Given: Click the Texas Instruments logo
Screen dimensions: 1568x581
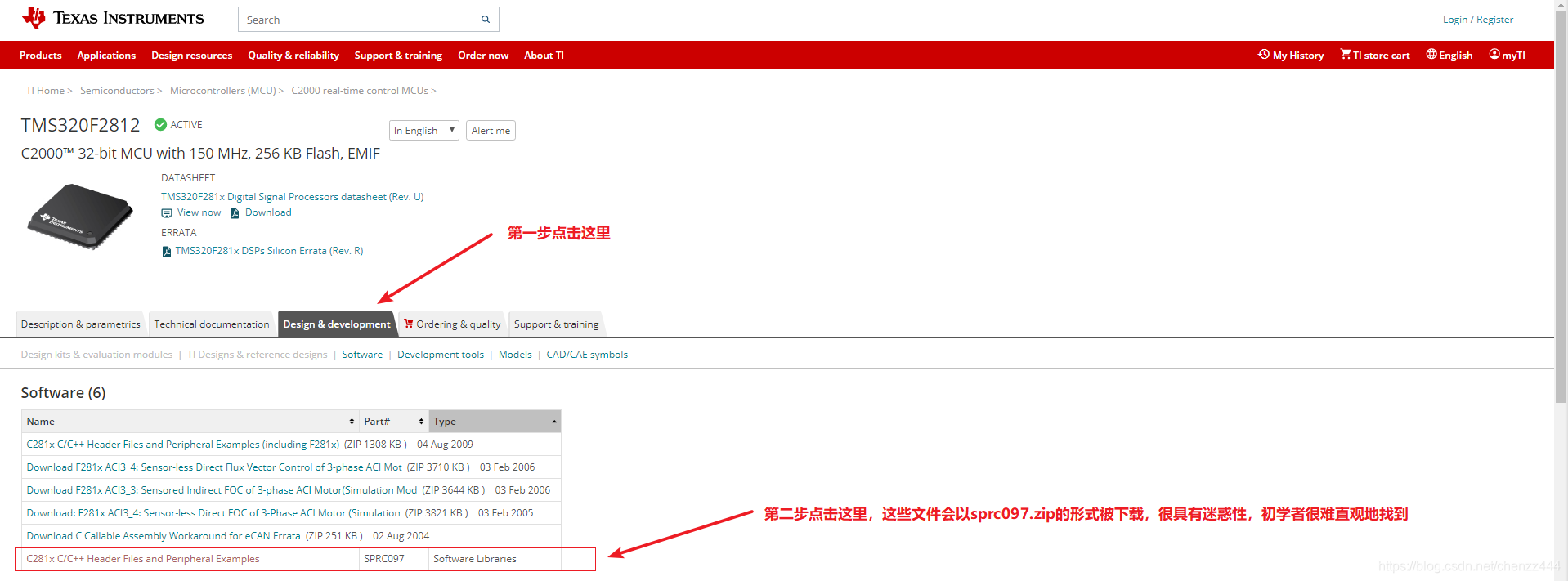Looking at the screenshot, I should [113, 18].
